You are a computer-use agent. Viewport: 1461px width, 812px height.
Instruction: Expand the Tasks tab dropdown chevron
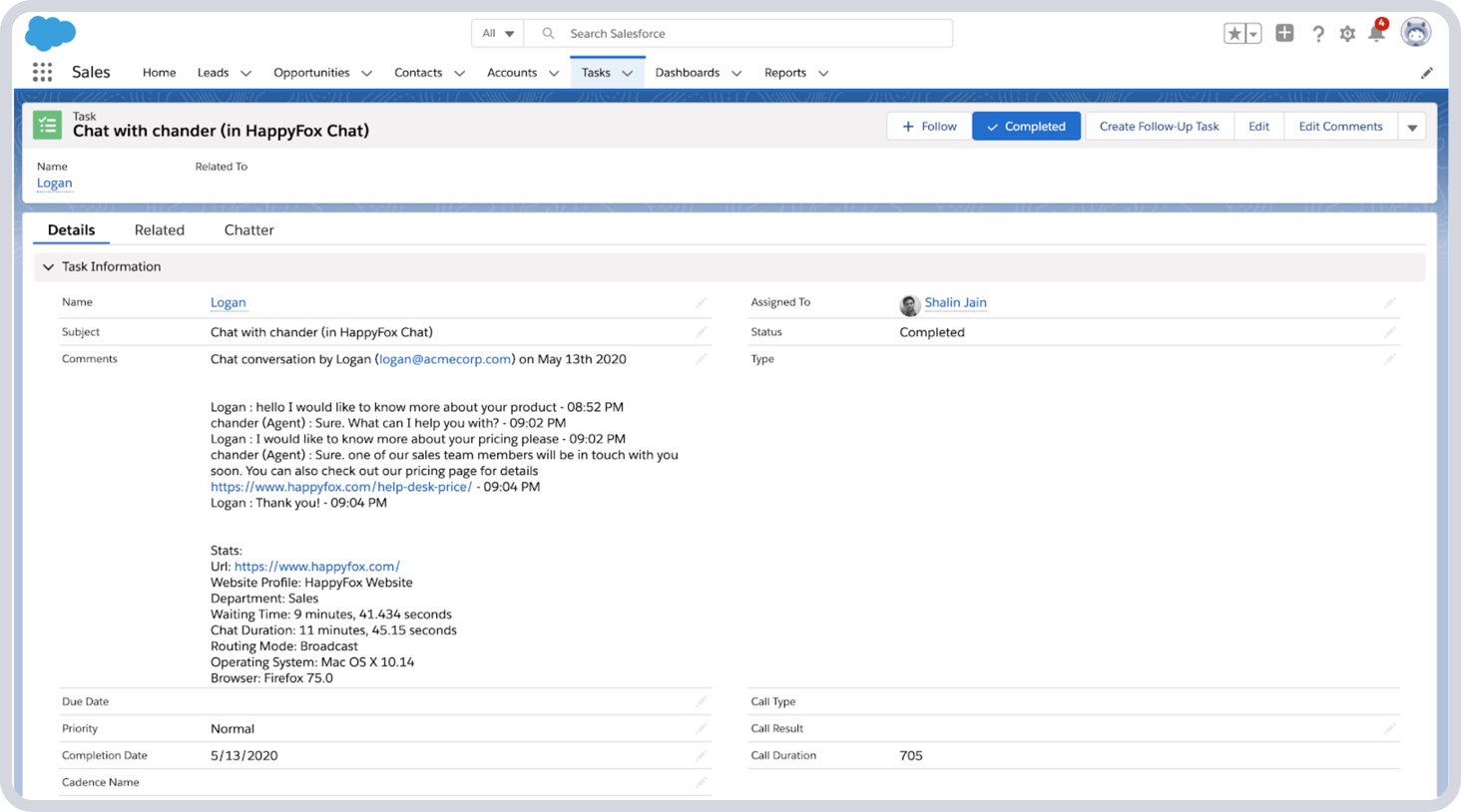pyautogui.click(x=628, y=73)
